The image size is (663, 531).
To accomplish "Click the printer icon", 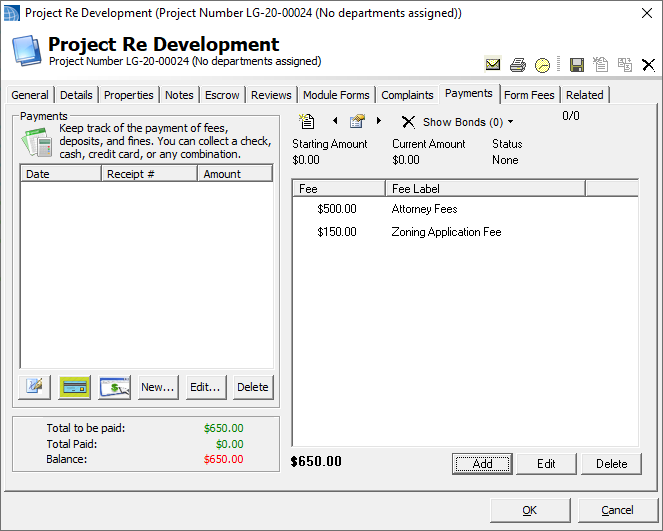I will (518, 65).
